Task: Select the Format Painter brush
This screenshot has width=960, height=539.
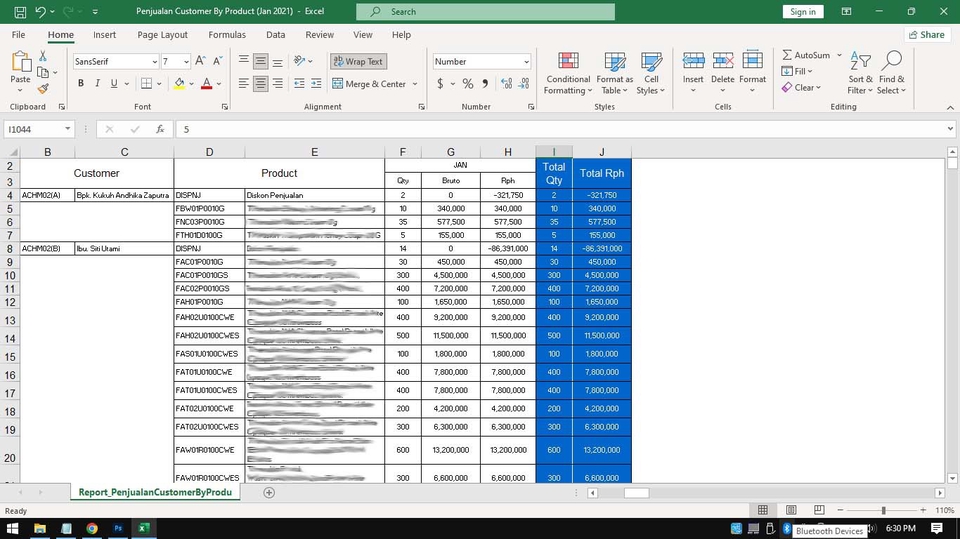Action: pyautogui.click(x=43, y=89)
